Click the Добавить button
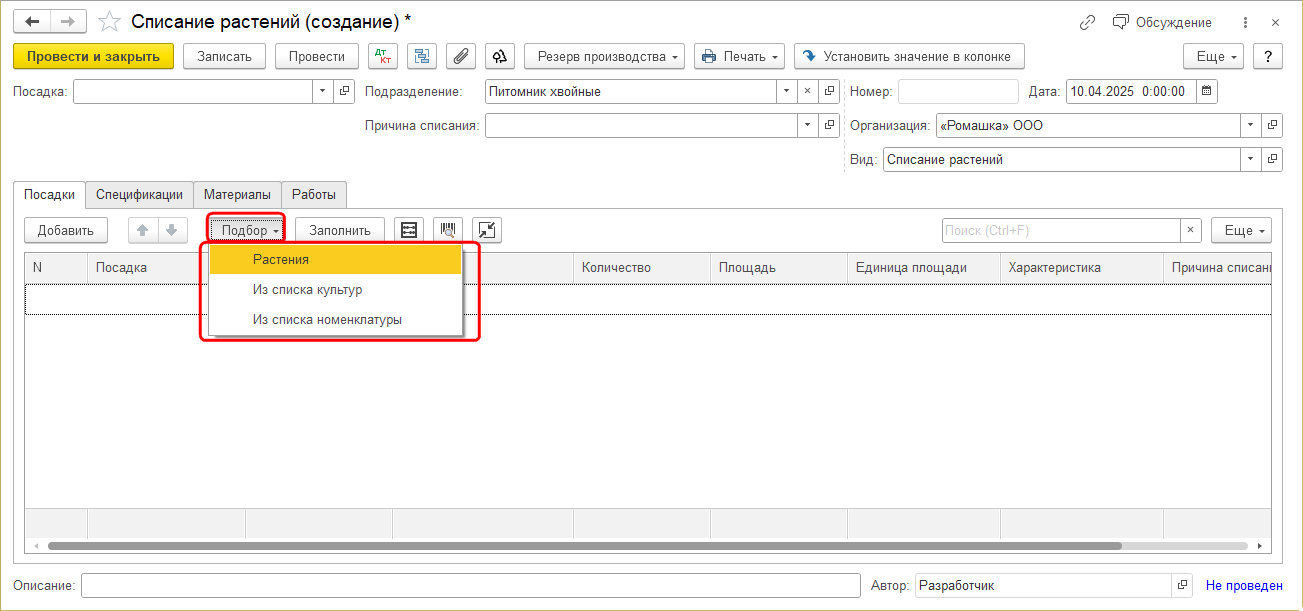Viewport: 1303px width, 611px height. pyautogui.click(x=66, y=230)
